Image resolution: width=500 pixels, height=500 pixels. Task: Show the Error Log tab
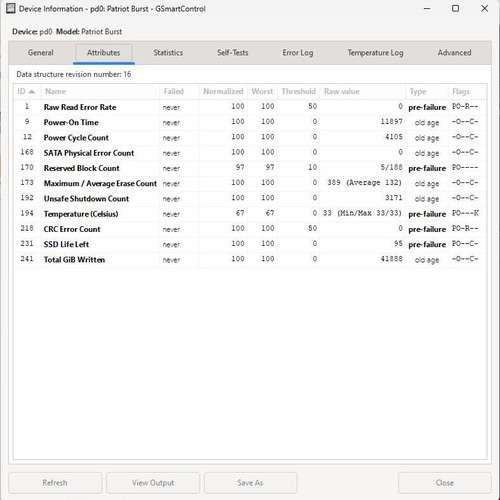point(298,53)
